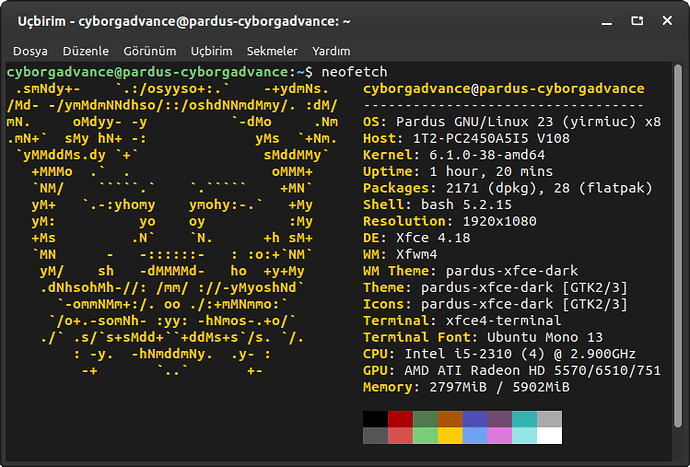Click the dark red color block

point(400,419)
